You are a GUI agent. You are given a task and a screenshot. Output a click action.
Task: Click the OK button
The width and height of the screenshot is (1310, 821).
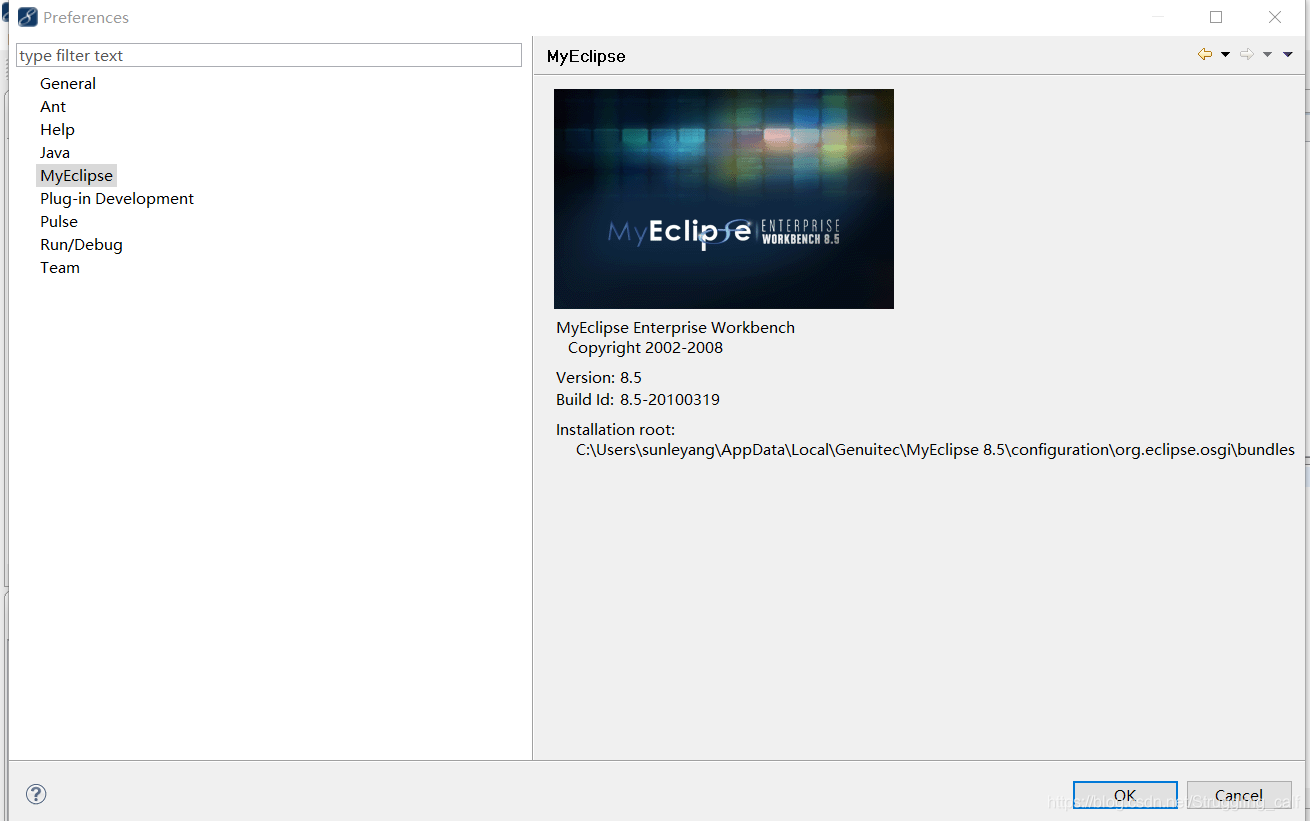pyautogui.click(x=1125, y=796)
